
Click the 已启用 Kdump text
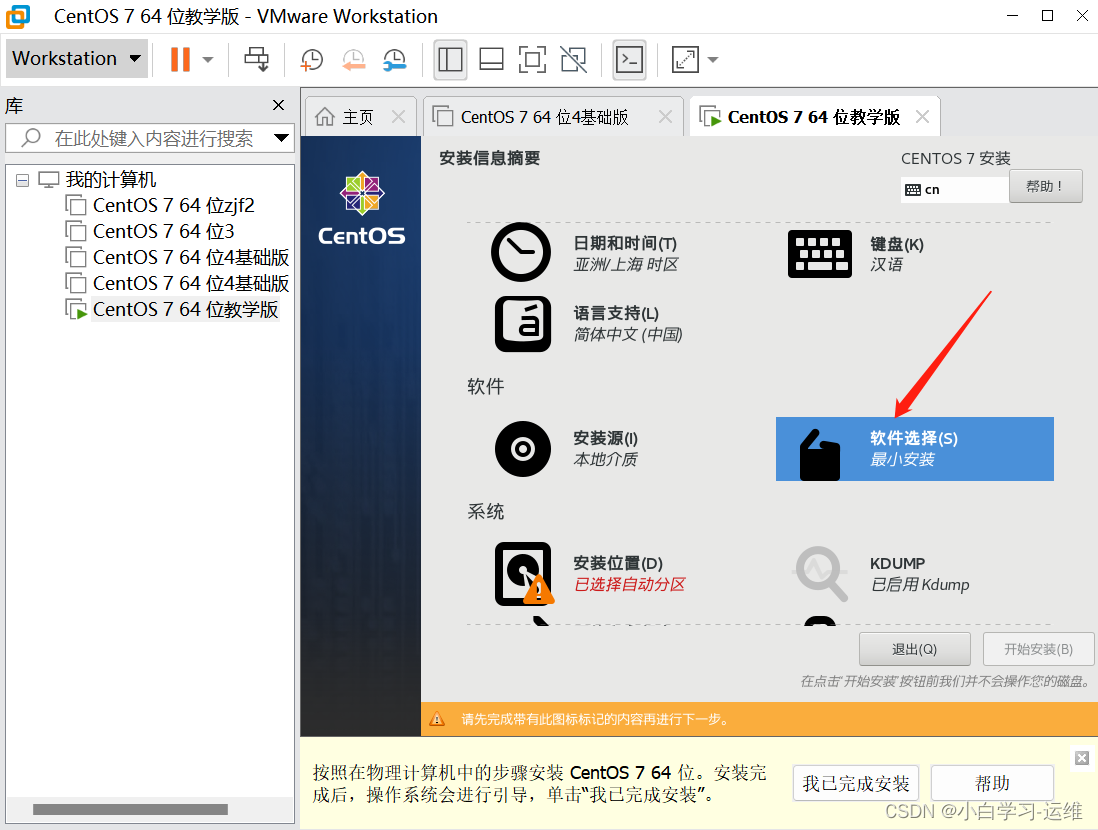[x=919, y=584]
